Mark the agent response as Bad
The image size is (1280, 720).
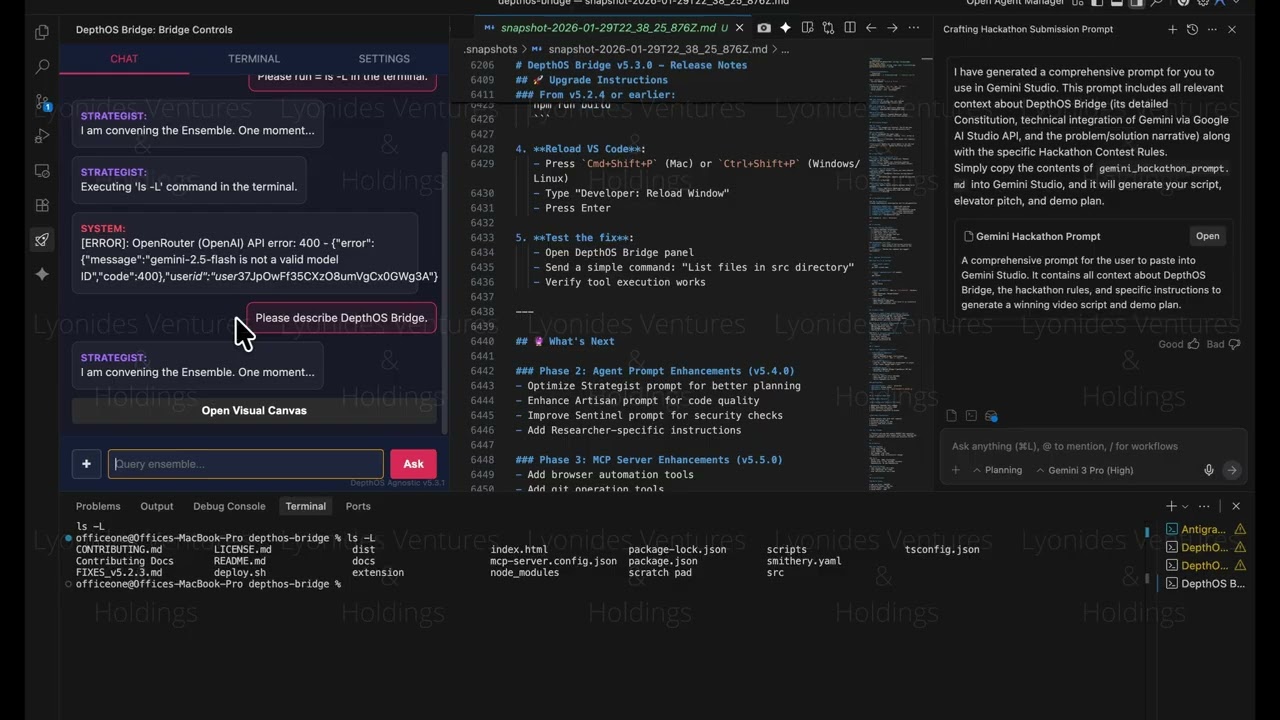coord(1223,344)
